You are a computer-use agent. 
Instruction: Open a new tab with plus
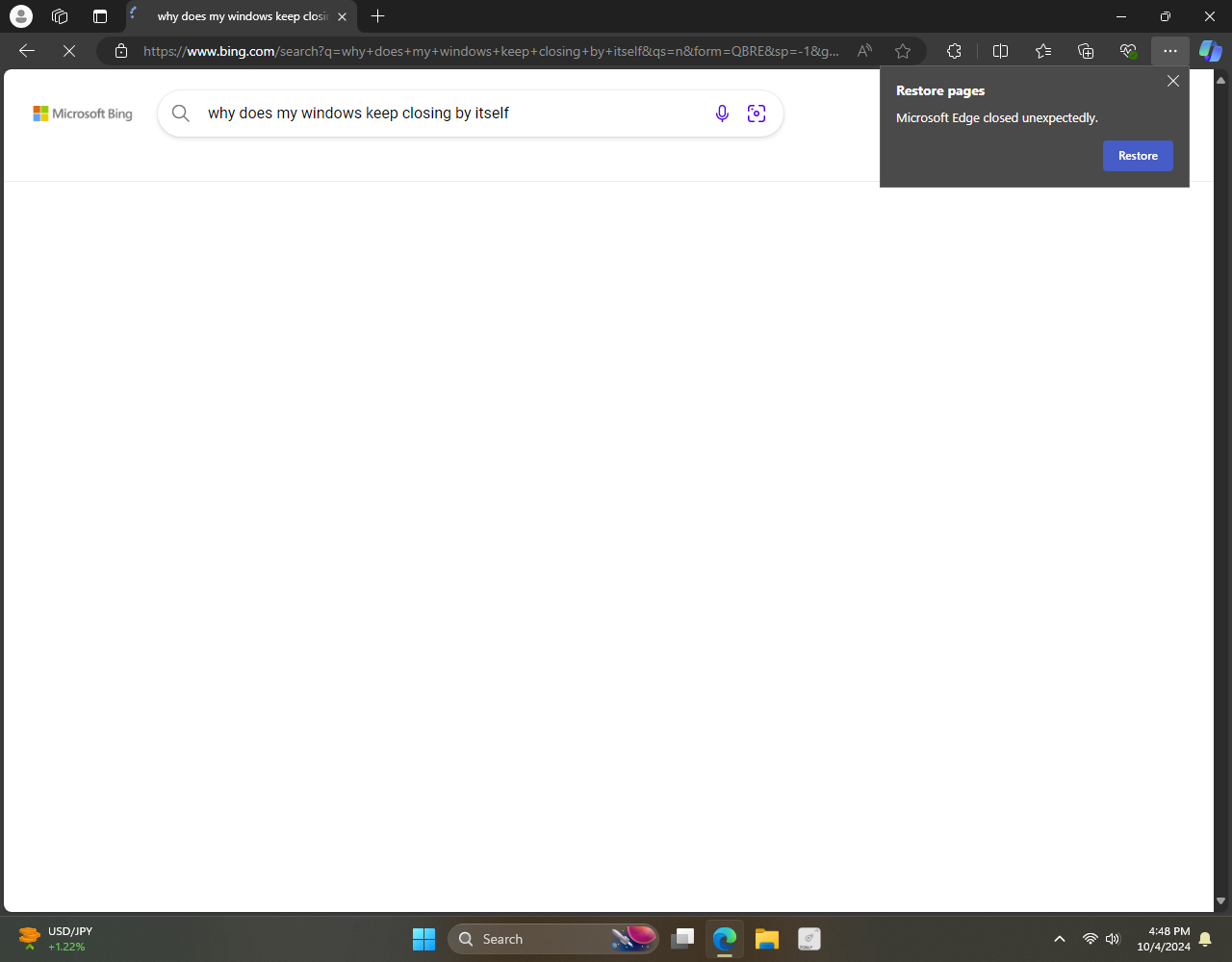(378, 16)
